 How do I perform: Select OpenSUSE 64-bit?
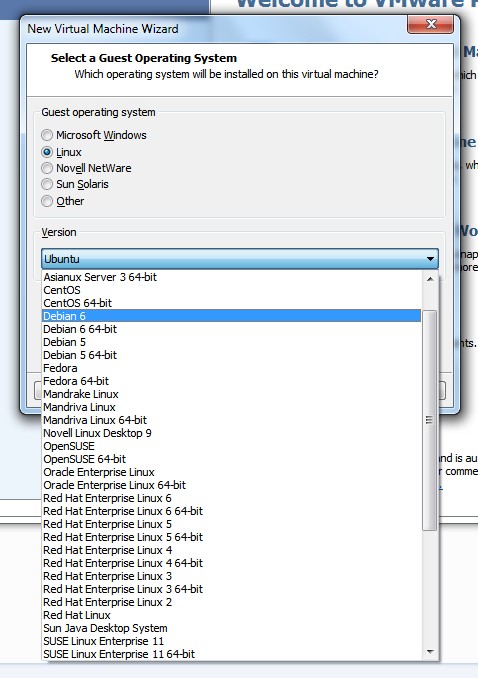coord(231,459)
